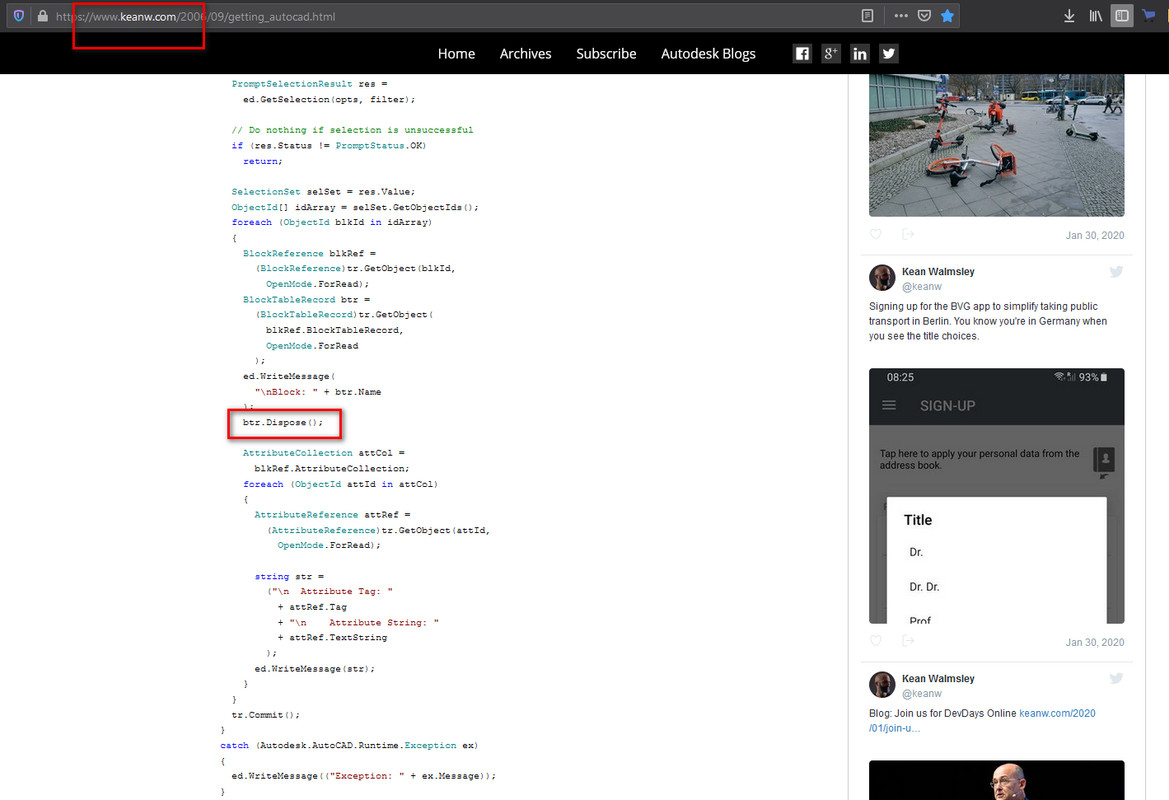
Task: Open the Archives menu item
Action: (526, 54)
